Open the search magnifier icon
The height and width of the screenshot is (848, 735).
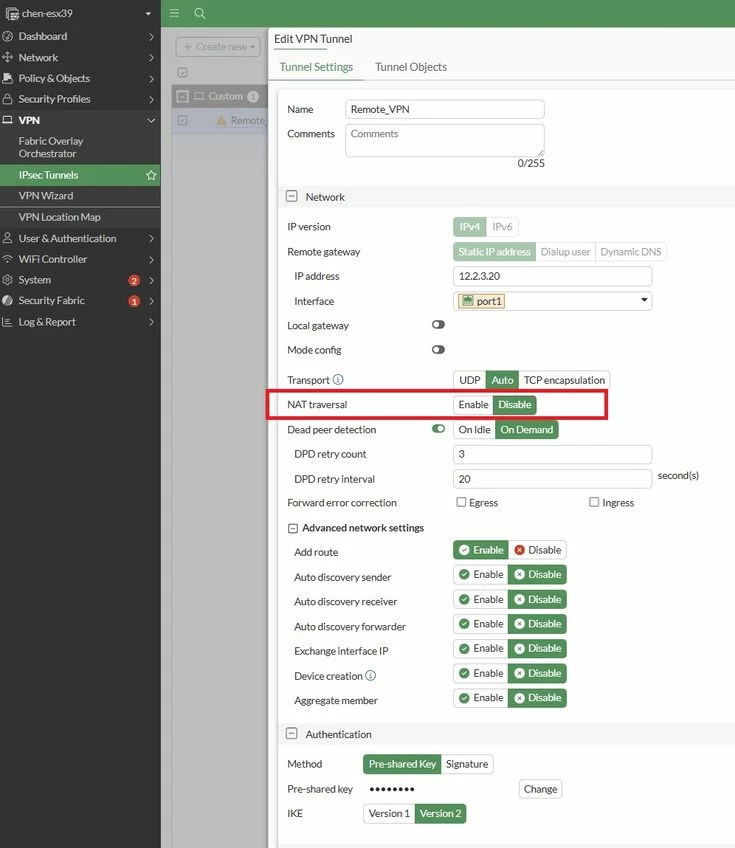tap(200, 13)
